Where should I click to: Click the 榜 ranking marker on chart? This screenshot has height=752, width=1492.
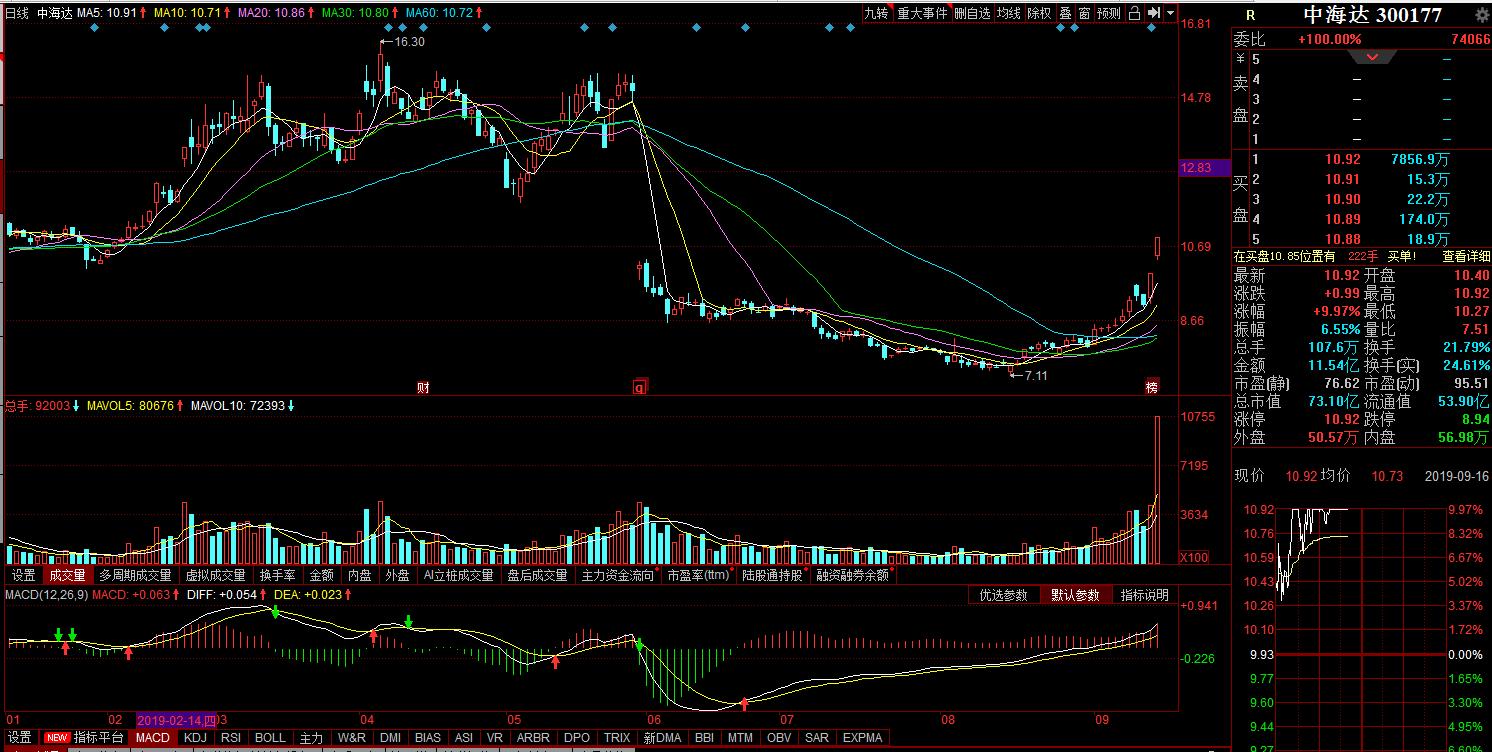[1152, 387]
